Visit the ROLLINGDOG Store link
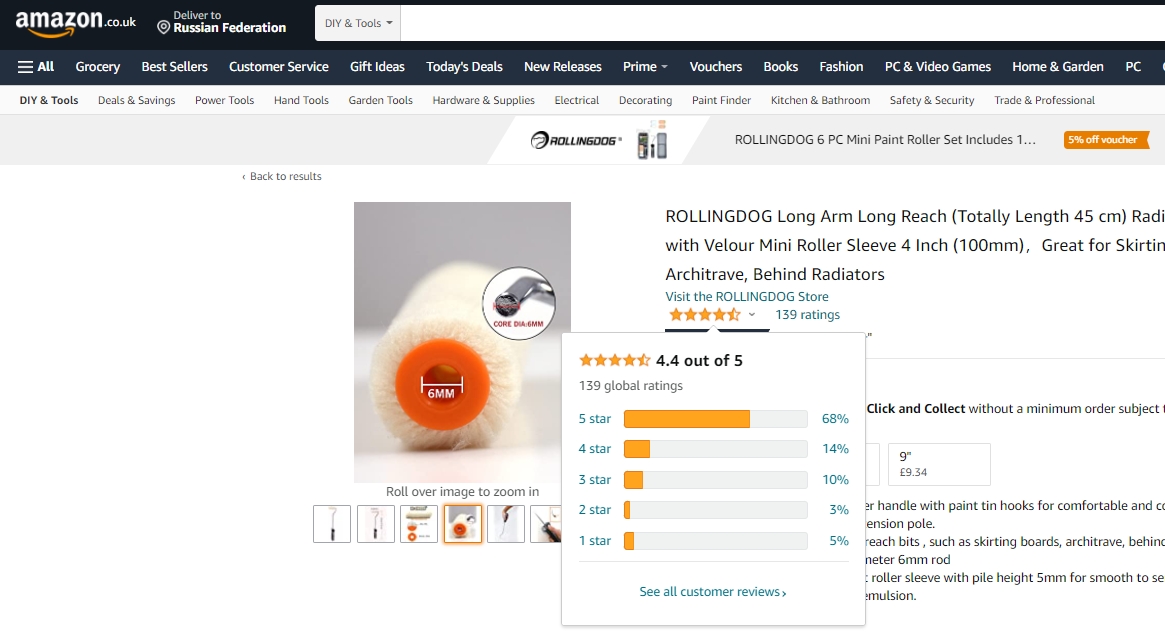1165x637 pixels. coord(747,297)
